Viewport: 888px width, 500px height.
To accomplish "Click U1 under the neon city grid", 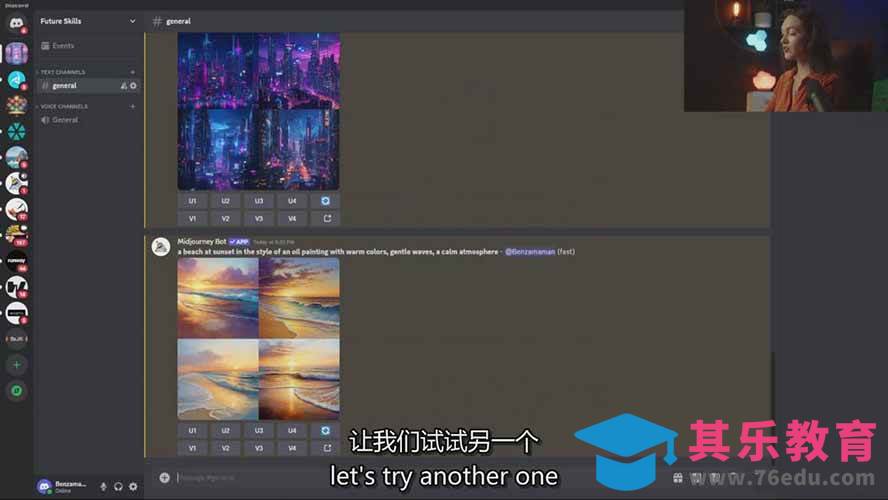I will [193, 201].
